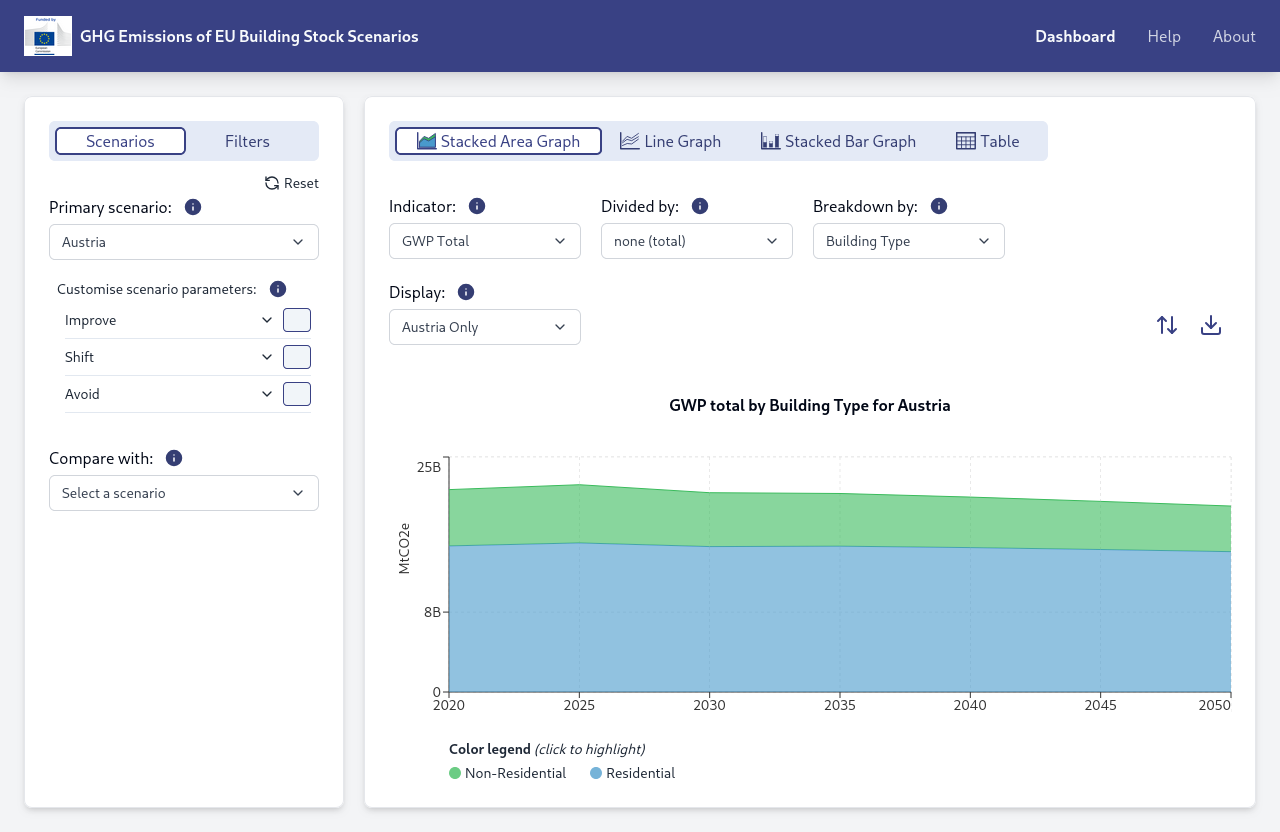
Task: Open the GWP Total indicator dropdown
Action: 485,241
